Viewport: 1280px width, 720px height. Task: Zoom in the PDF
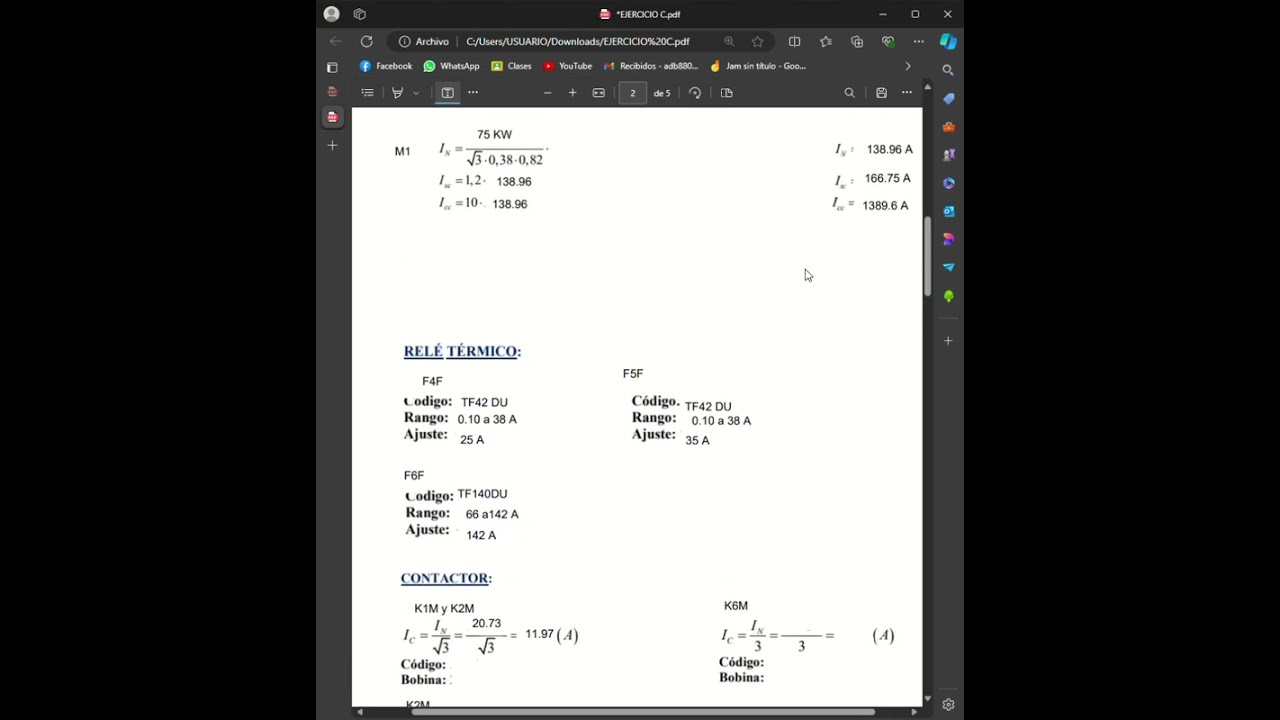[572, 93]
